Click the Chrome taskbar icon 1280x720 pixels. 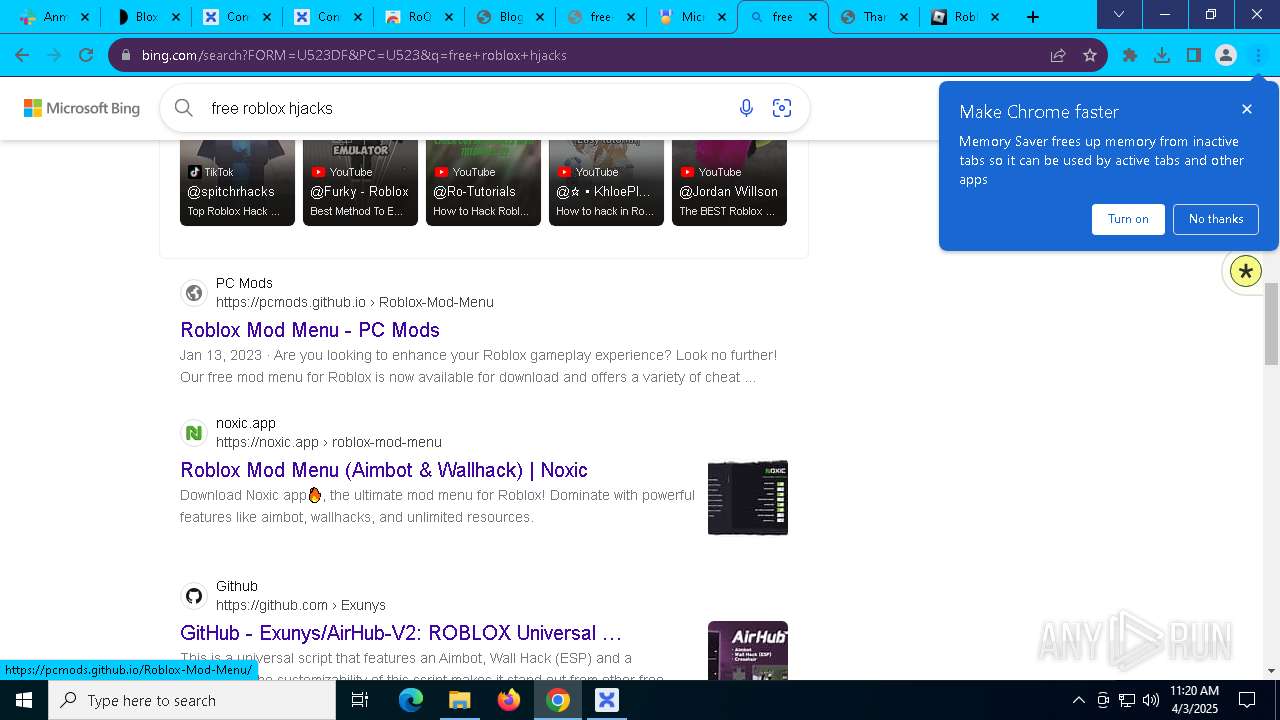pos(558,700)
